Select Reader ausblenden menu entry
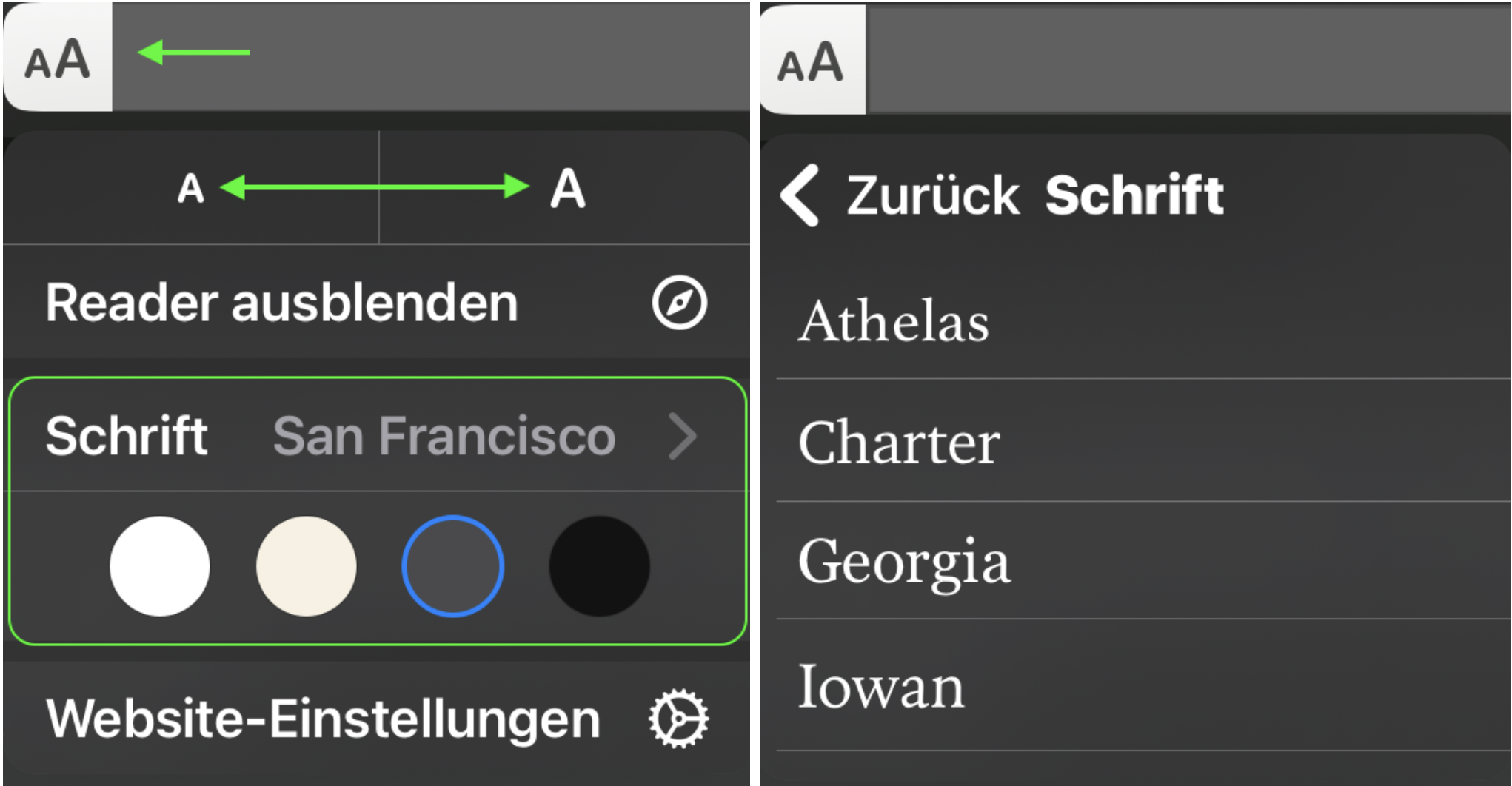 [x=281, y=303]
